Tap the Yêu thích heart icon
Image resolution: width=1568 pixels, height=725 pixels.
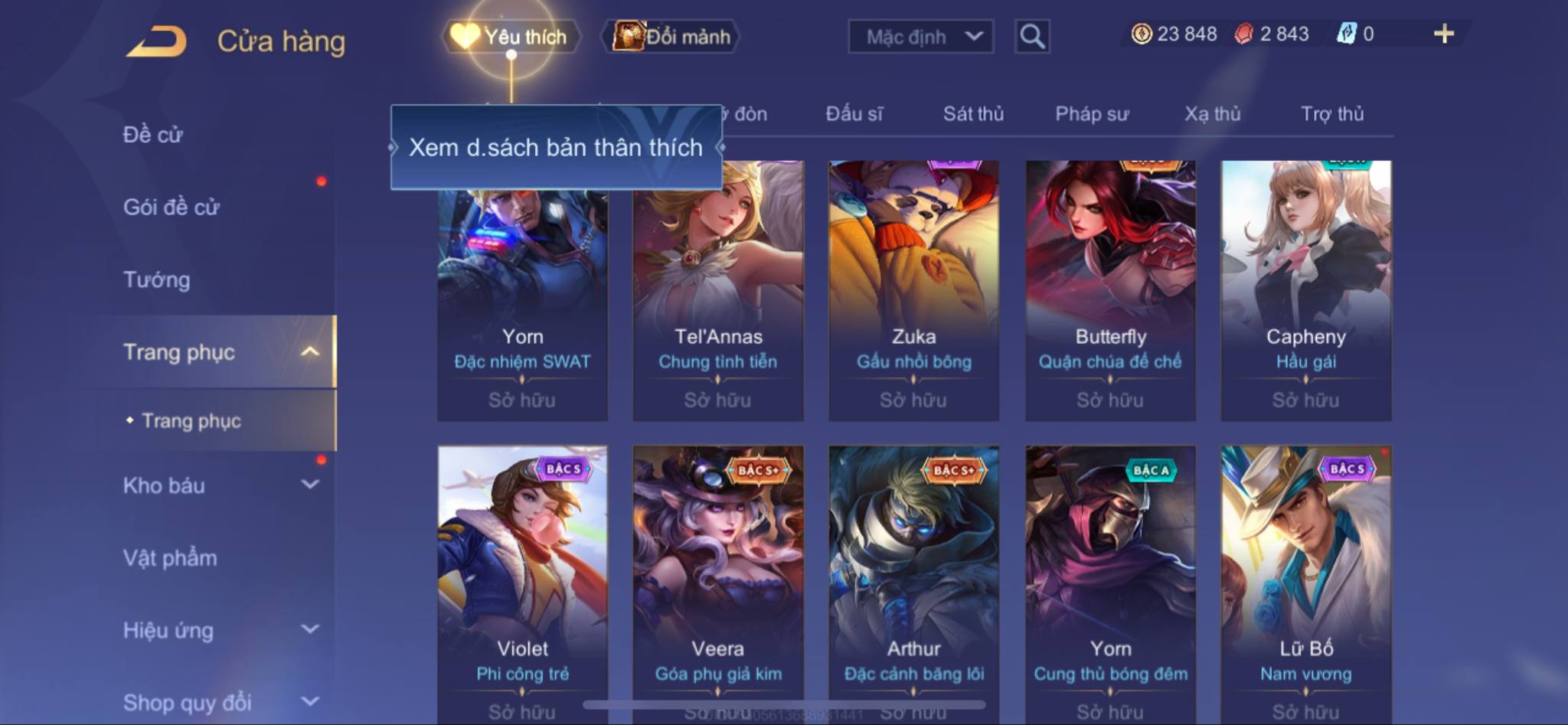tap(464, 35)
